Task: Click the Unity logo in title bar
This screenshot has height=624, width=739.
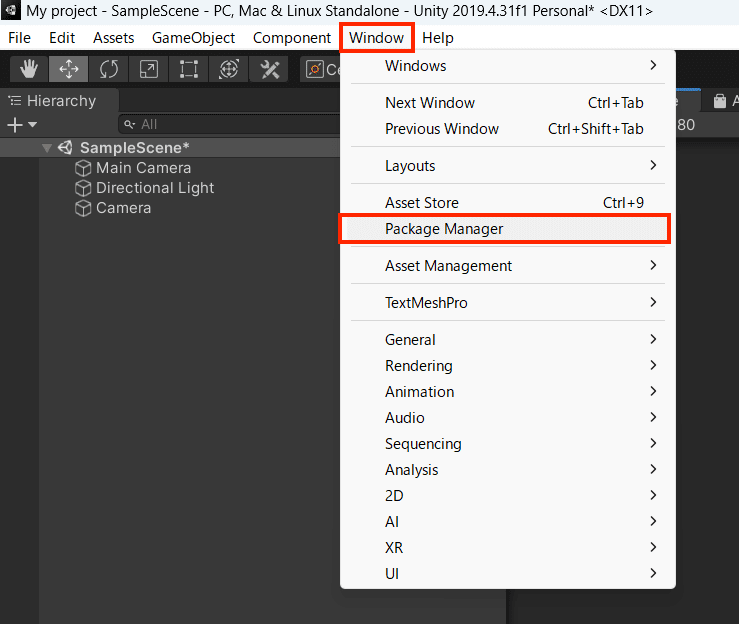Action: click(x=10, y=10)
